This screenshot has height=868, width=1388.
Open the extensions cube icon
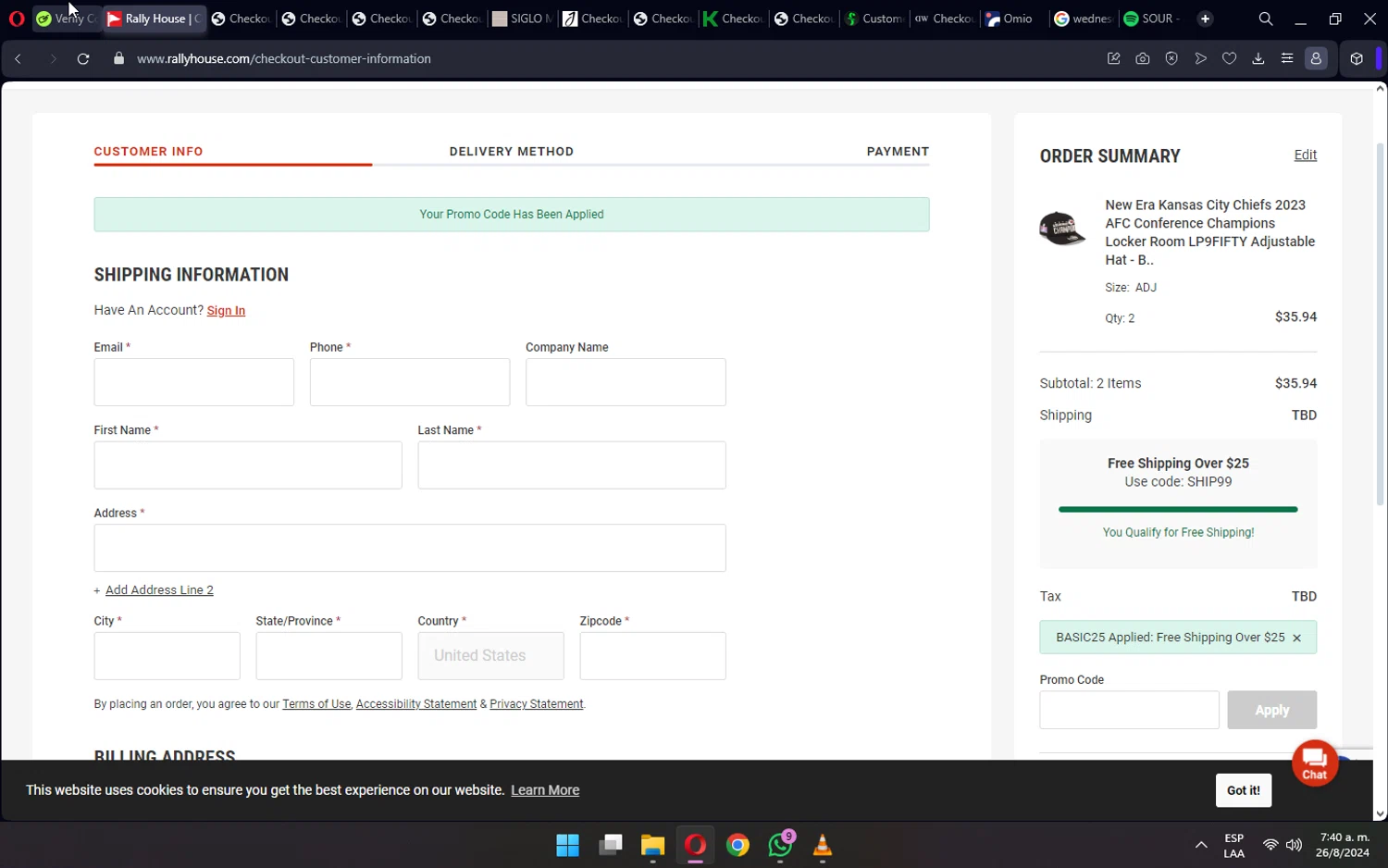click(1357, 58)
